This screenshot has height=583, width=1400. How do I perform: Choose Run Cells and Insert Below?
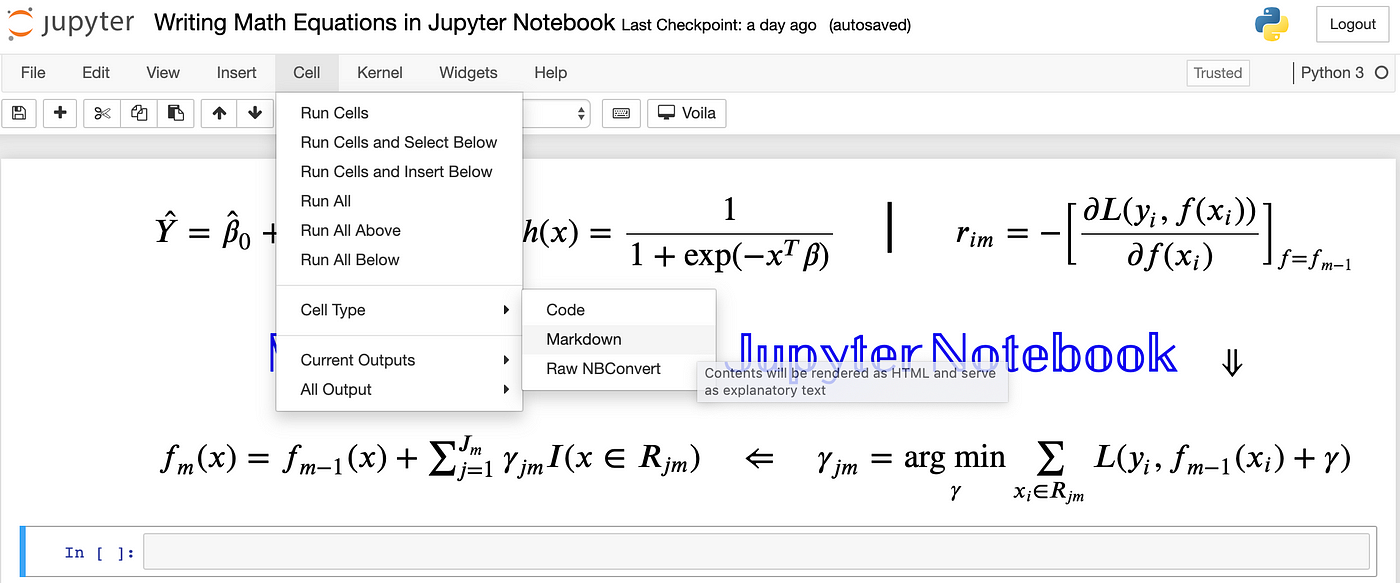[399, 171]
